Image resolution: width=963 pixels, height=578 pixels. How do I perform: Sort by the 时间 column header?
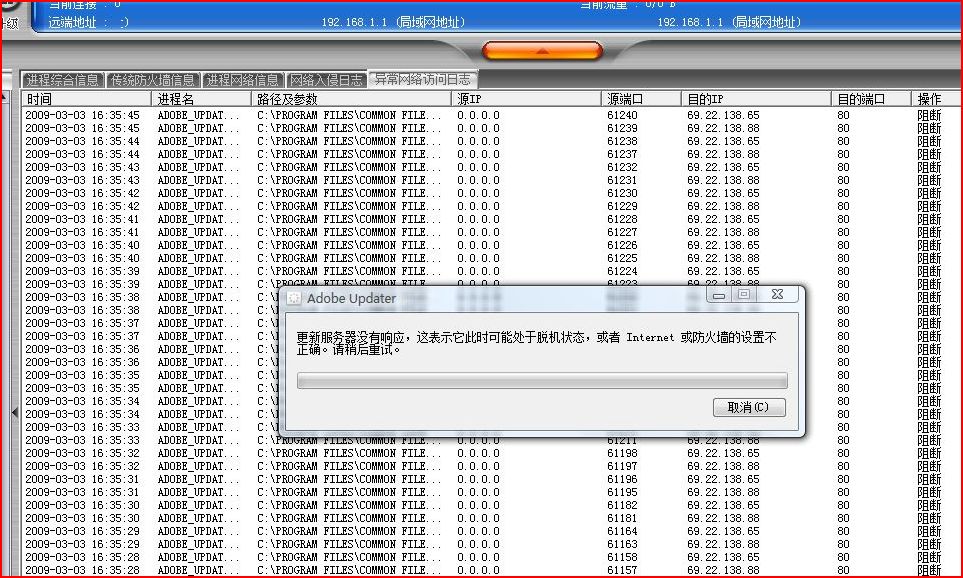[87, 99]
